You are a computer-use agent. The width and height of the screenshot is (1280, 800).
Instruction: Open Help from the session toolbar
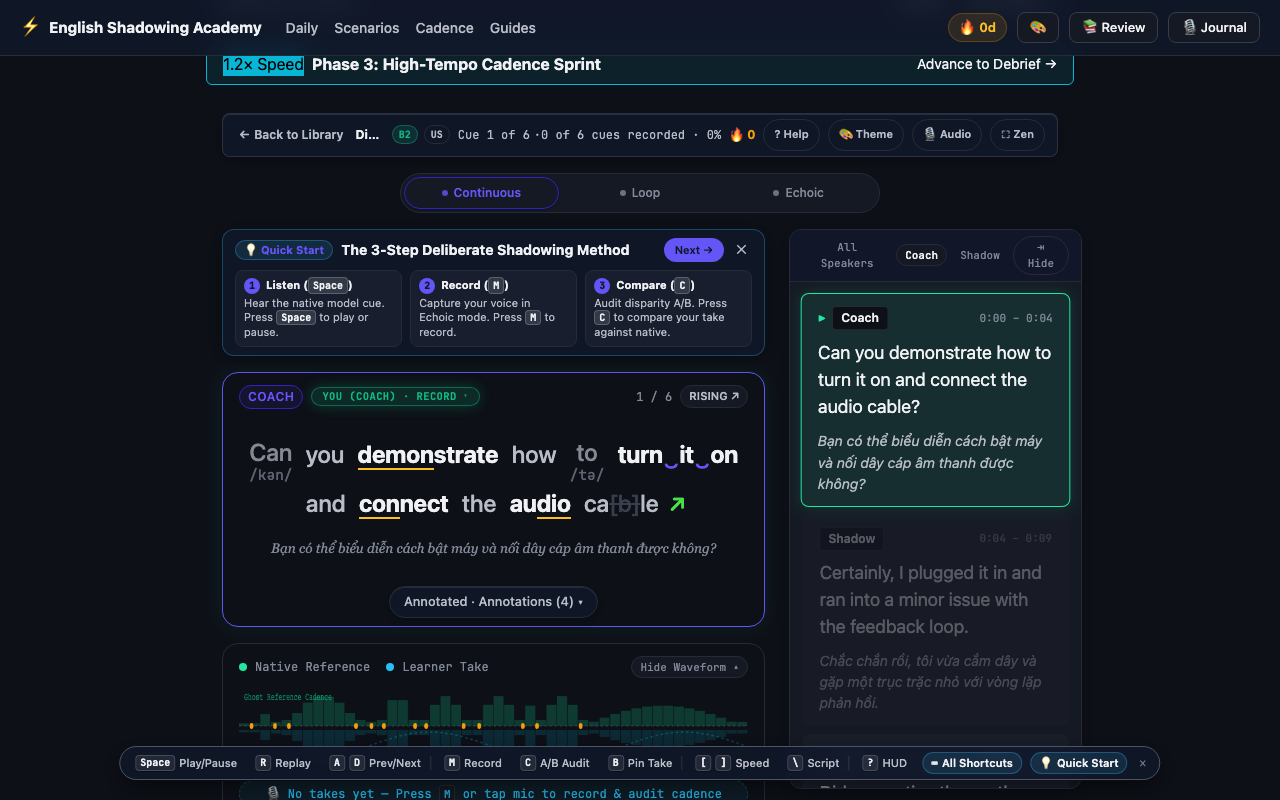[x=791, y=135]
